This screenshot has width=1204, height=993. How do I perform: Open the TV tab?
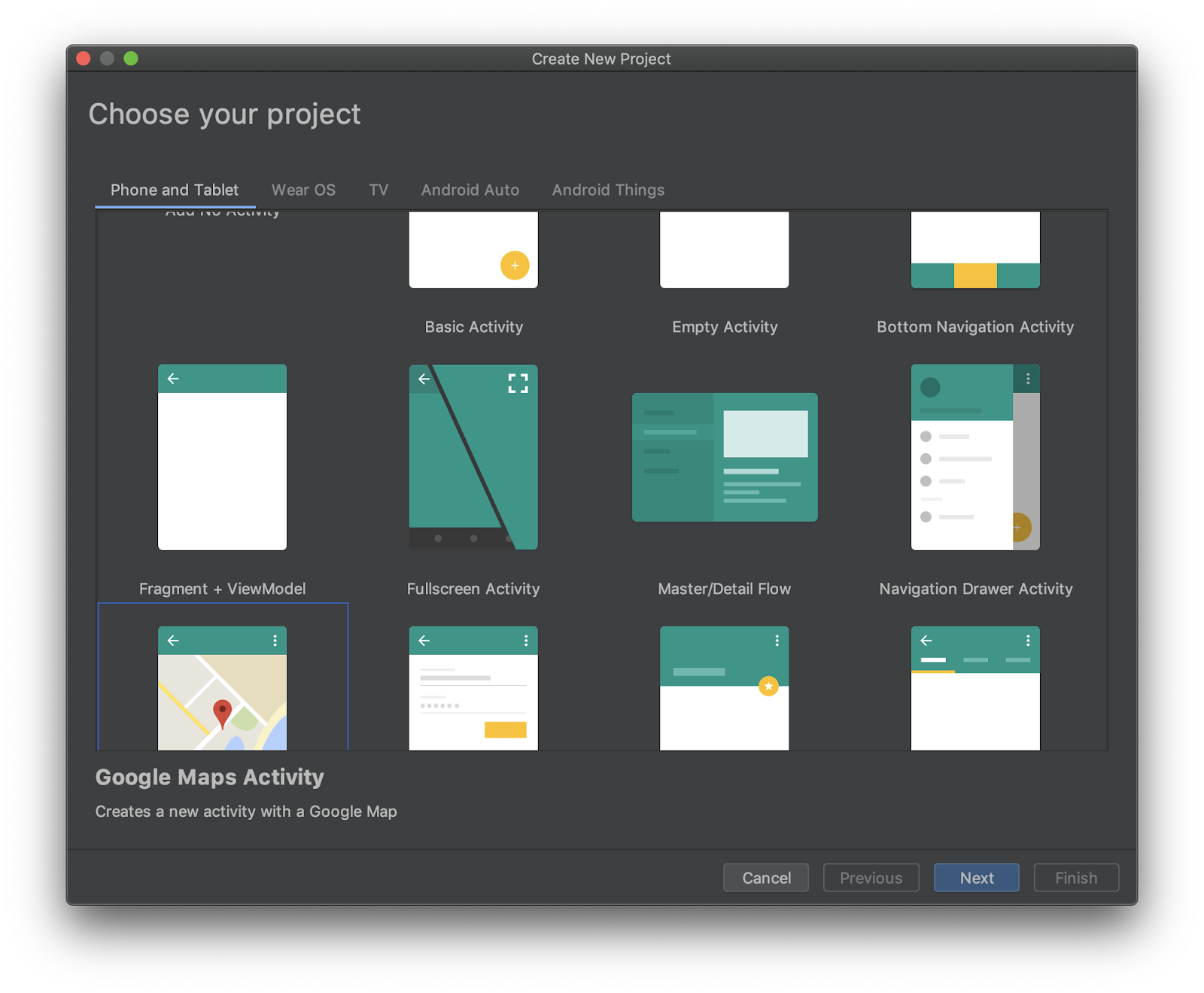[379, 190]
